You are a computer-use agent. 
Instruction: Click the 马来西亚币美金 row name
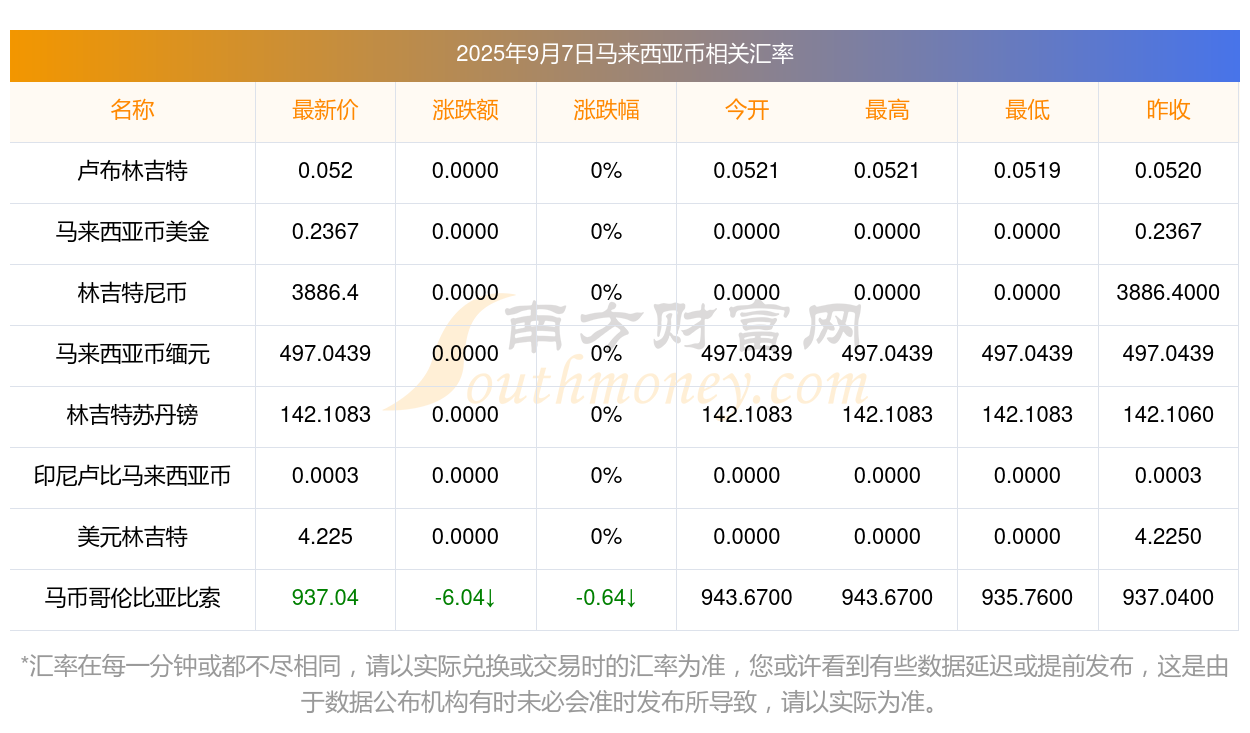132,232
